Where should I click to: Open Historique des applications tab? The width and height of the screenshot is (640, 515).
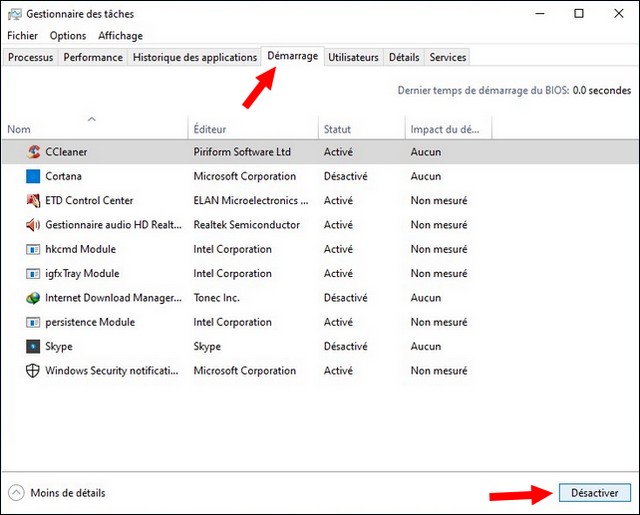195,57
